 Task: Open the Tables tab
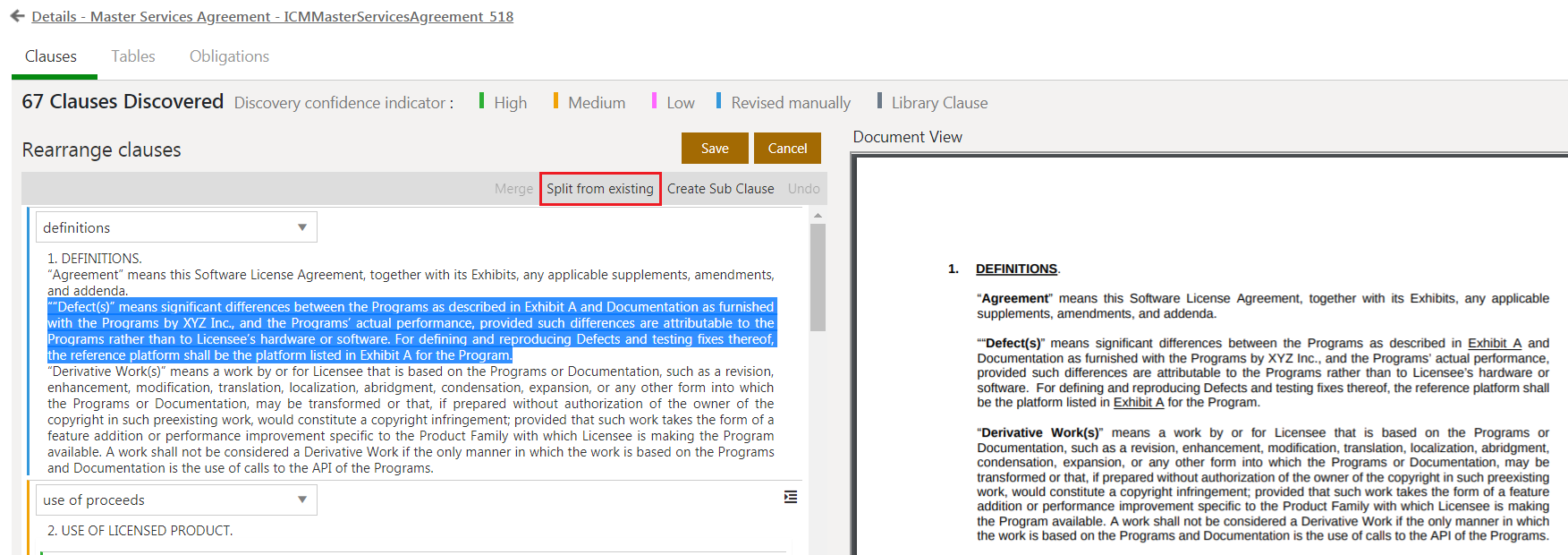[x=133, y=56]
